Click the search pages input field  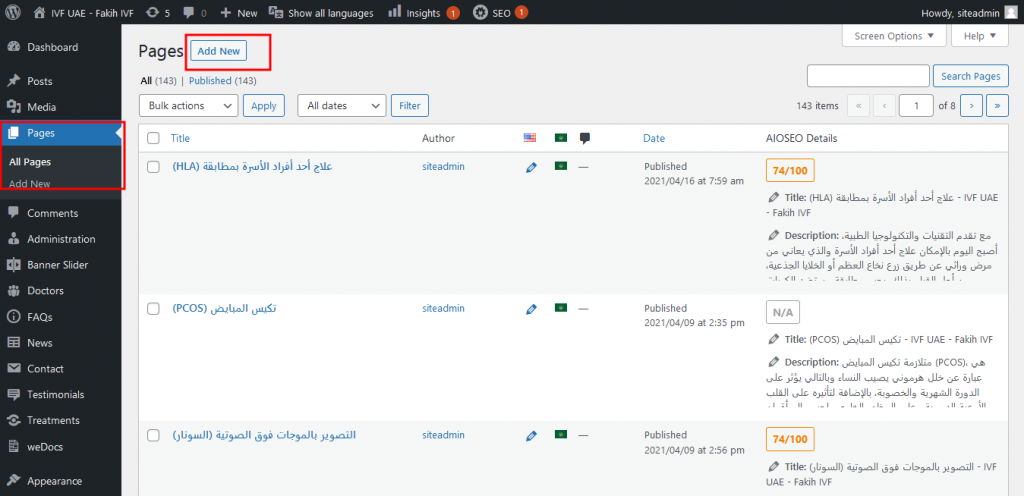pyautogui.click(x=868, y=76)
